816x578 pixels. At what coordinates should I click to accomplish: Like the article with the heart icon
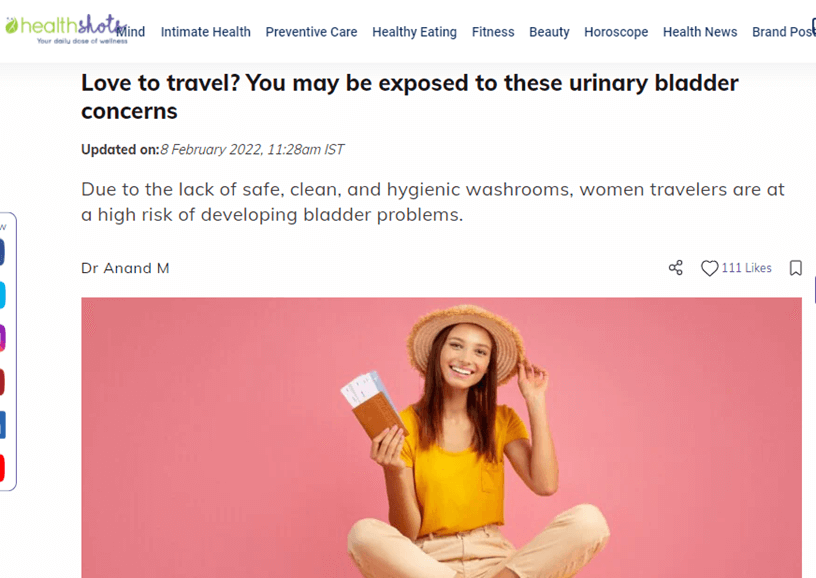709,268
